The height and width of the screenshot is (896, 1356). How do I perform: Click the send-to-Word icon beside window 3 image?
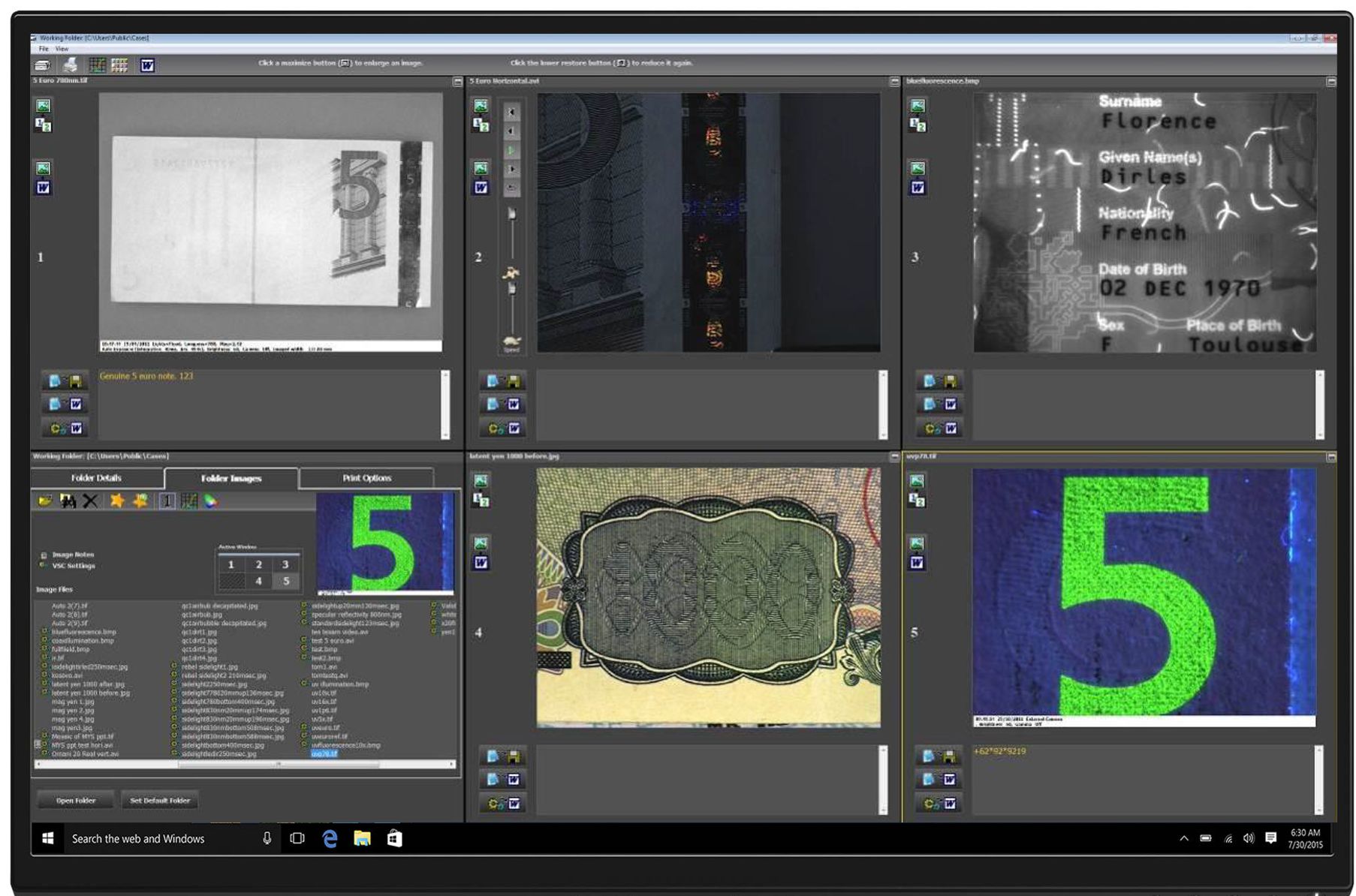918,188
